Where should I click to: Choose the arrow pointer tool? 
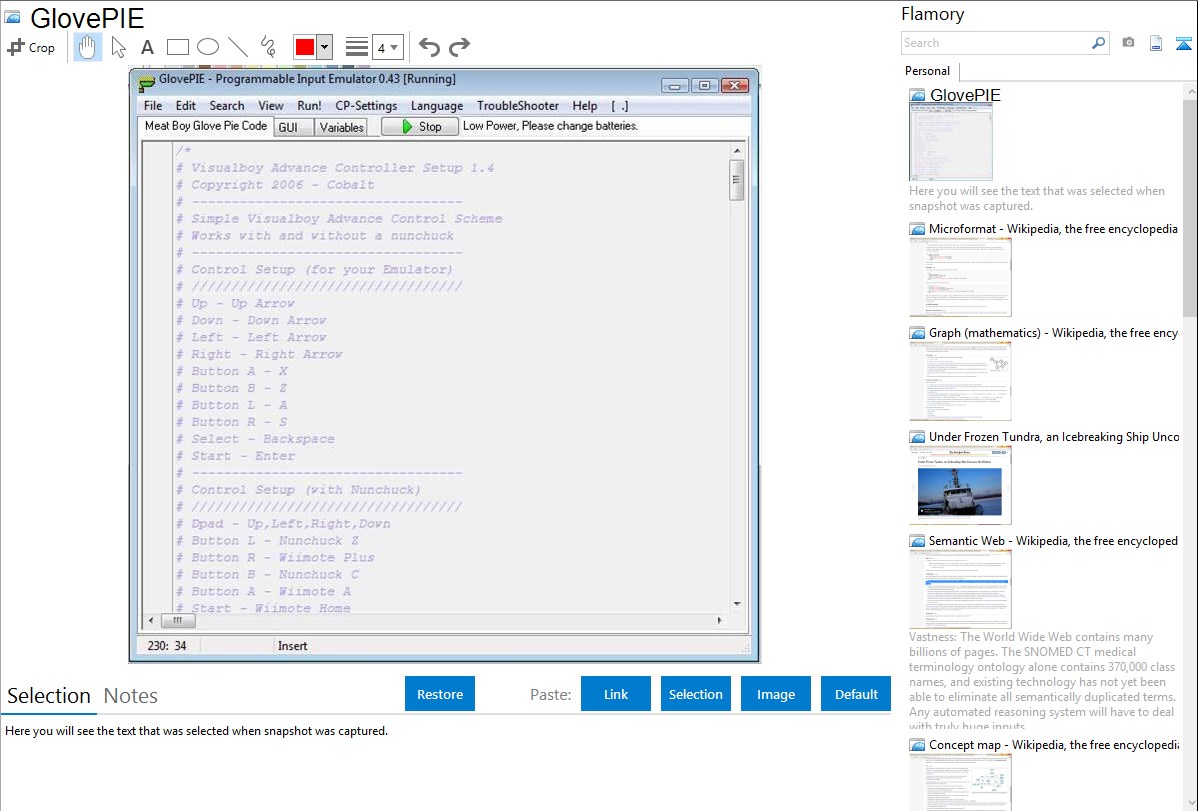point(118,47)
